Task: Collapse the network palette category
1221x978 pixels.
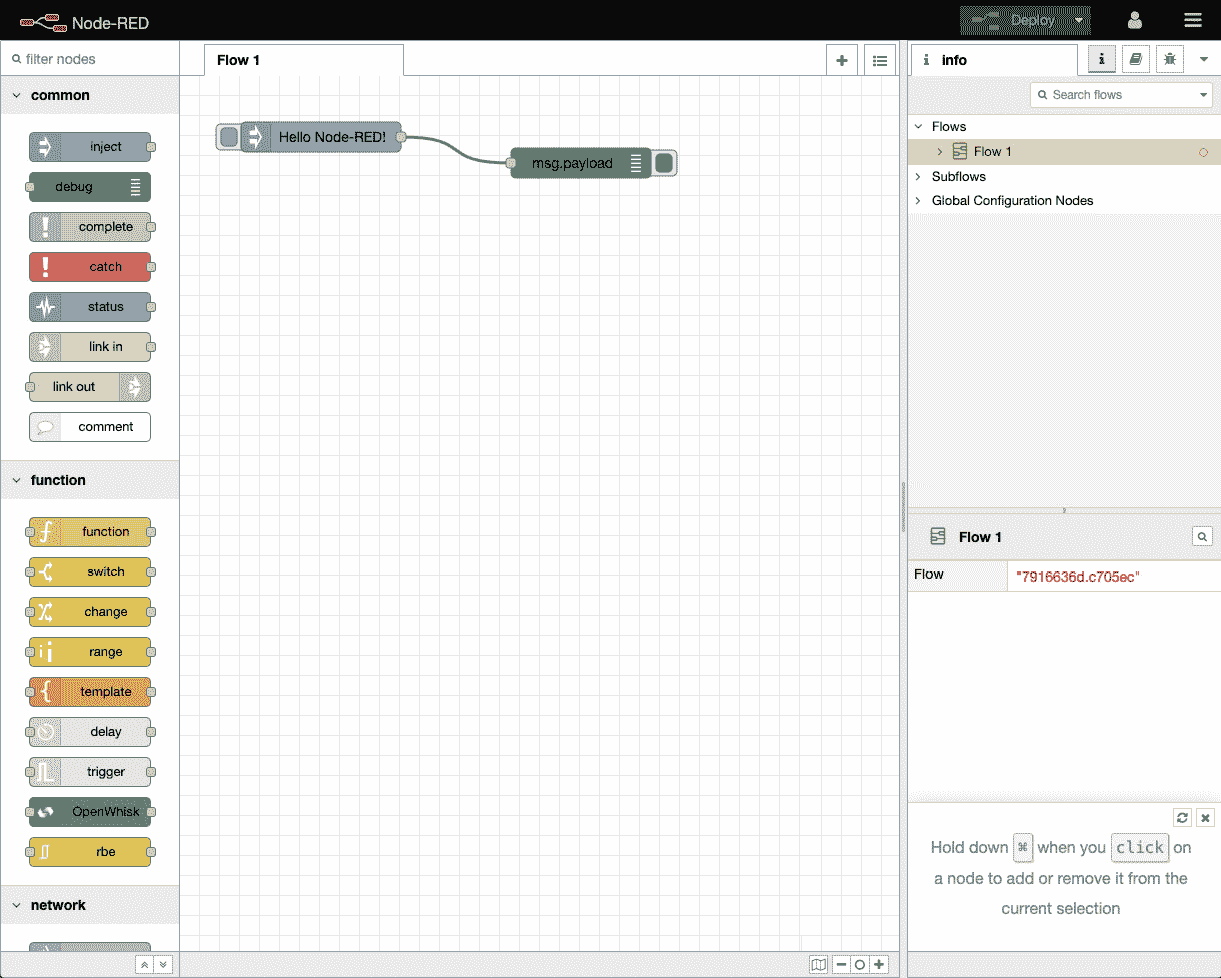Action: 90,905
